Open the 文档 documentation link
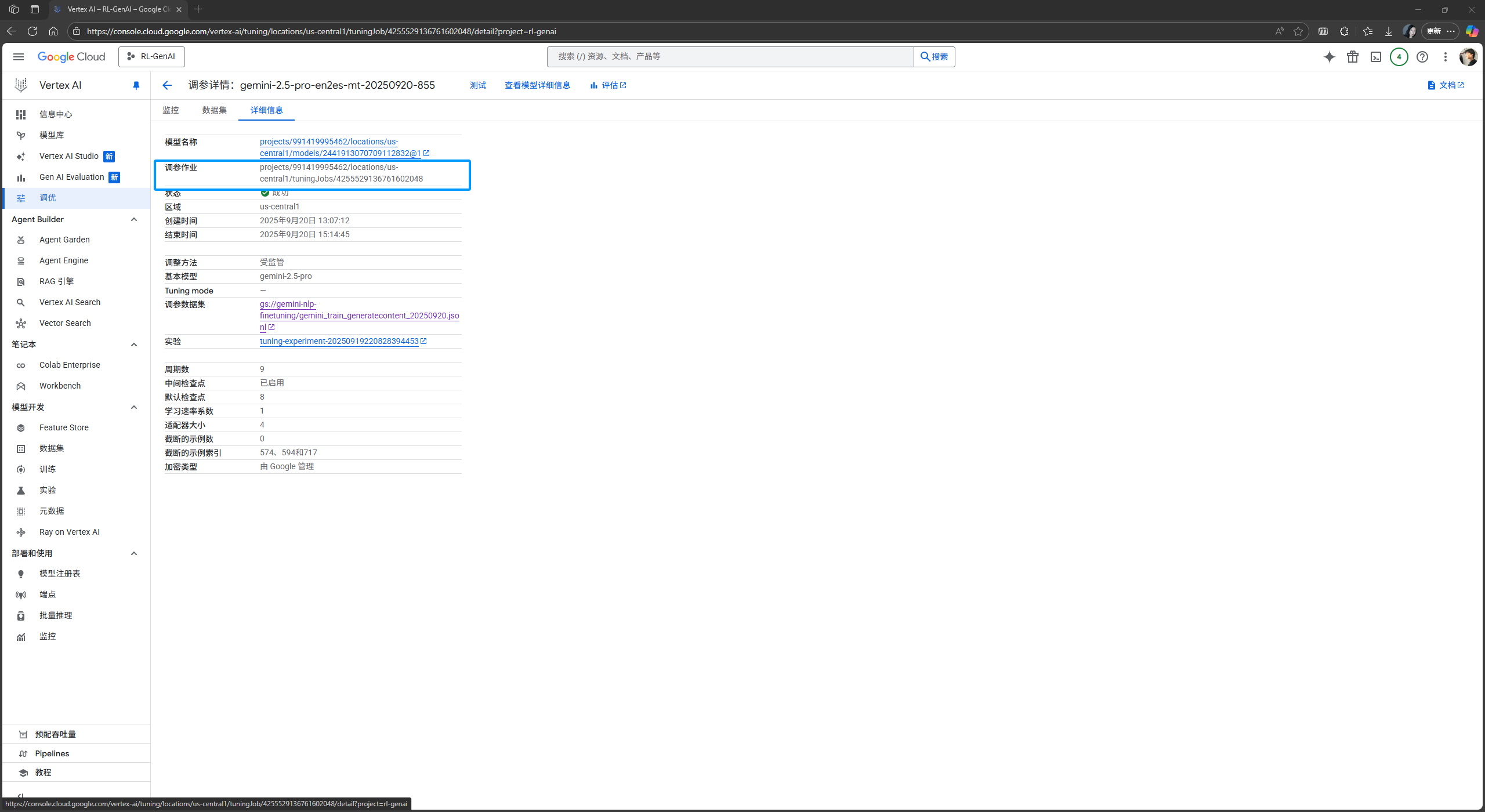Viewport: 1485px width, 812px height. click(x=1446, y=85)
